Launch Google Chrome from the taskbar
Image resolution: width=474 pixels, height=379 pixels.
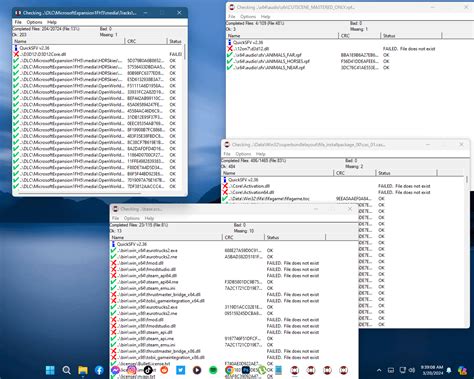229,370
